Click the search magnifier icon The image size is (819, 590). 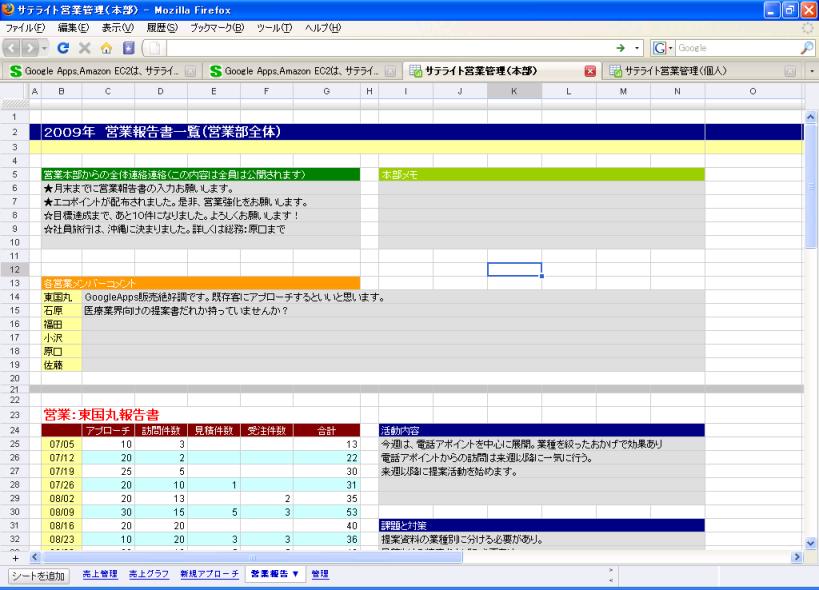coord(807,47)
